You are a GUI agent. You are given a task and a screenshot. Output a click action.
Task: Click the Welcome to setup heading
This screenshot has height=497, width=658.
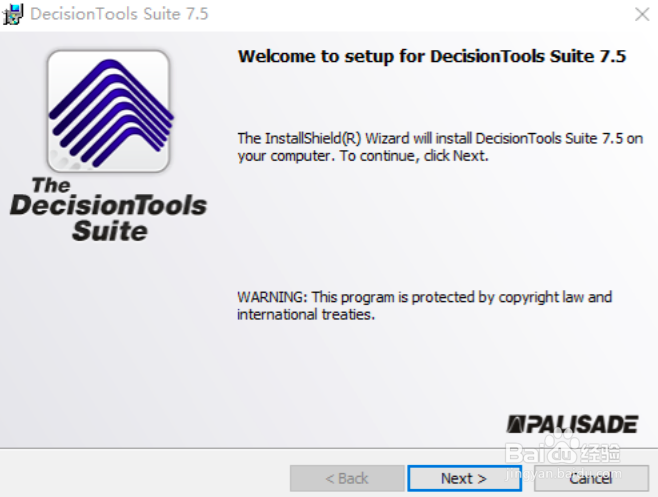[x=432, y=56]
